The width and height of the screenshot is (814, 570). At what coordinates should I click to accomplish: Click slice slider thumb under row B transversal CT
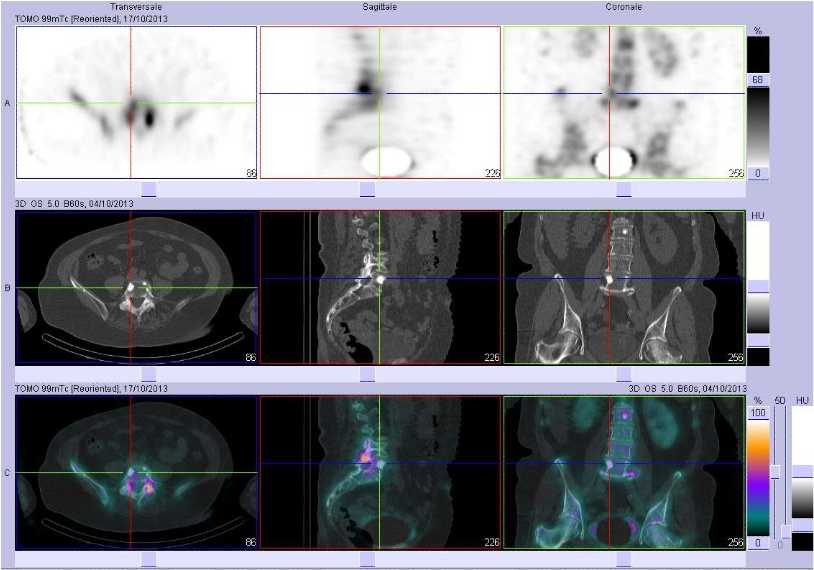pos(148,374)
